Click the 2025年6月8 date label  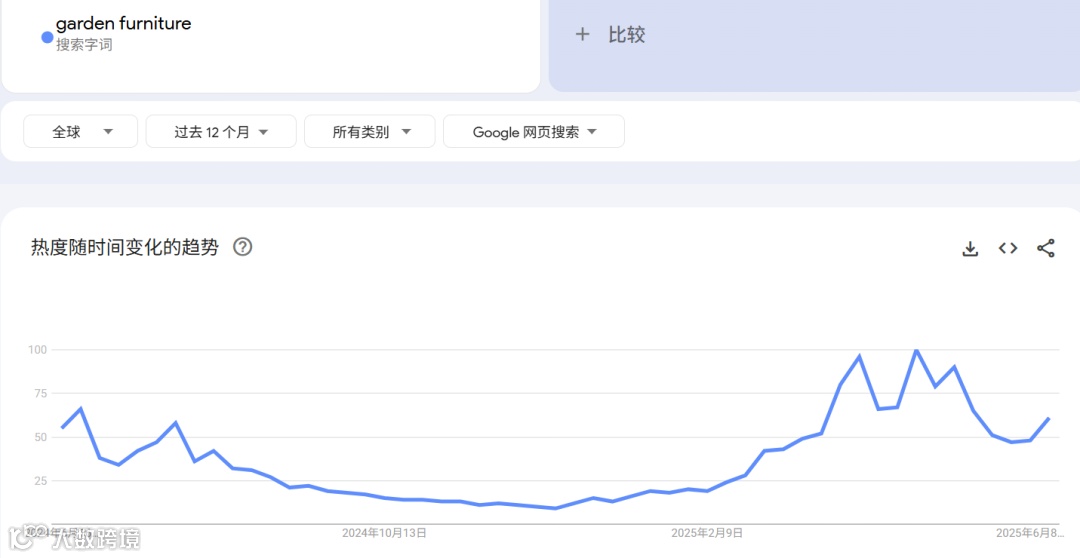pos(1029,533)
